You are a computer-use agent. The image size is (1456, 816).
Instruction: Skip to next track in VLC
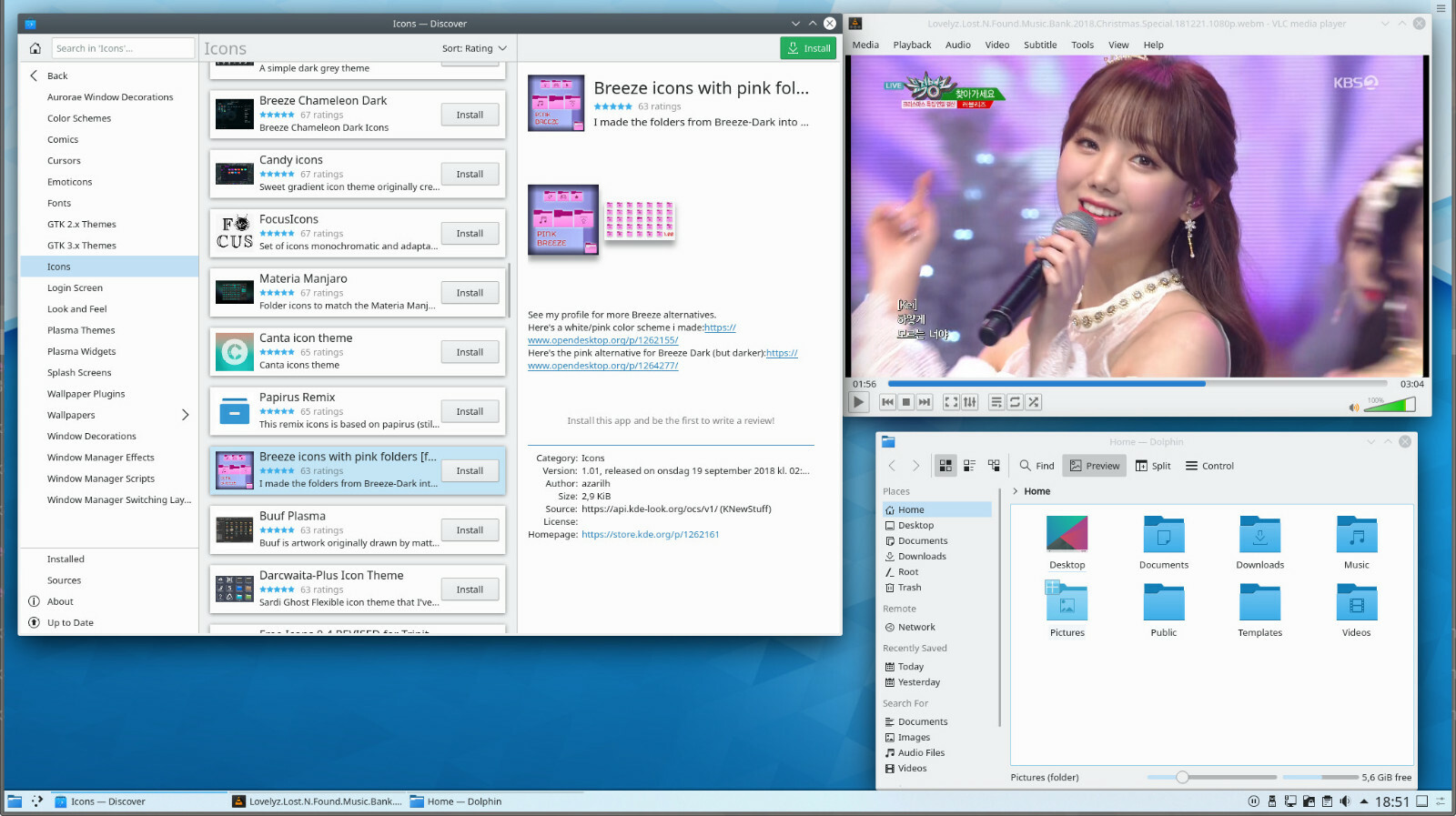pos(925,402)
